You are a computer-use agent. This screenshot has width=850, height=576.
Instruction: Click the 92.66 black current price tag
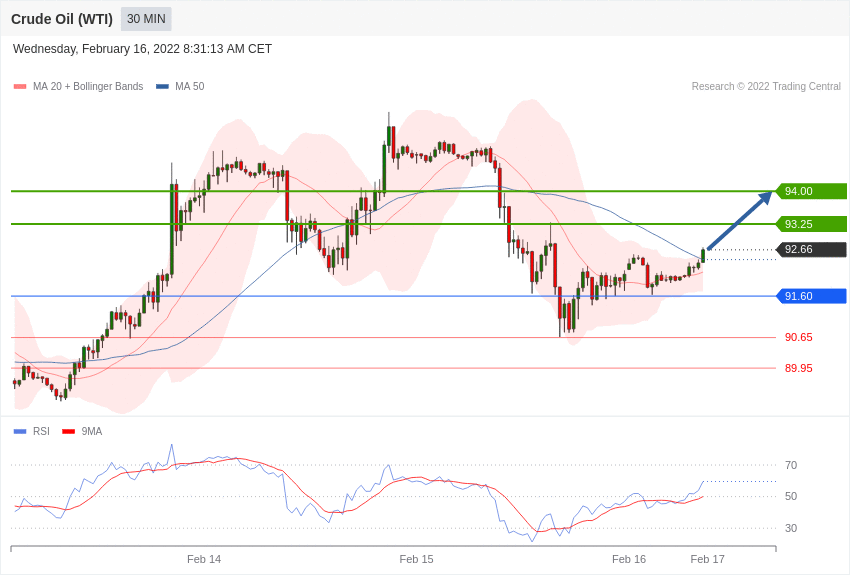(x=811, y=250)
